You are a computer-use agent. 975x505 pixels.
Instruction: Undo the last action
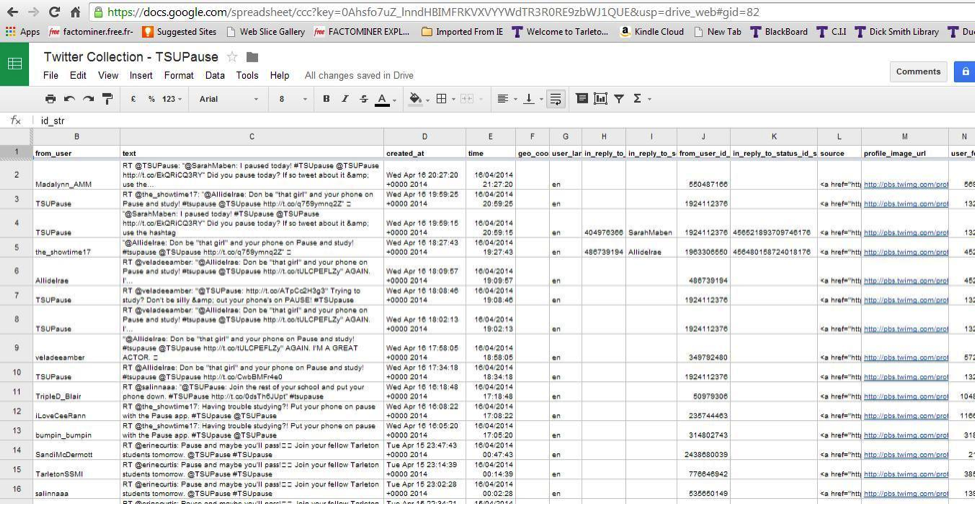[69, 99]
